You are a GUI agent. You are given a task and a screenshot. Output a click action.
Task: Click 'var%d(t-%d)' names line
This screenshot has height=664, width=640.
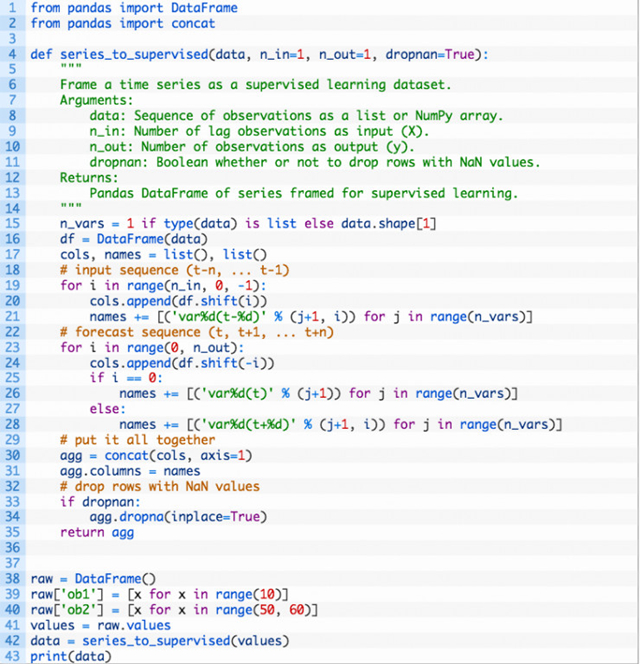coord(311,317)
